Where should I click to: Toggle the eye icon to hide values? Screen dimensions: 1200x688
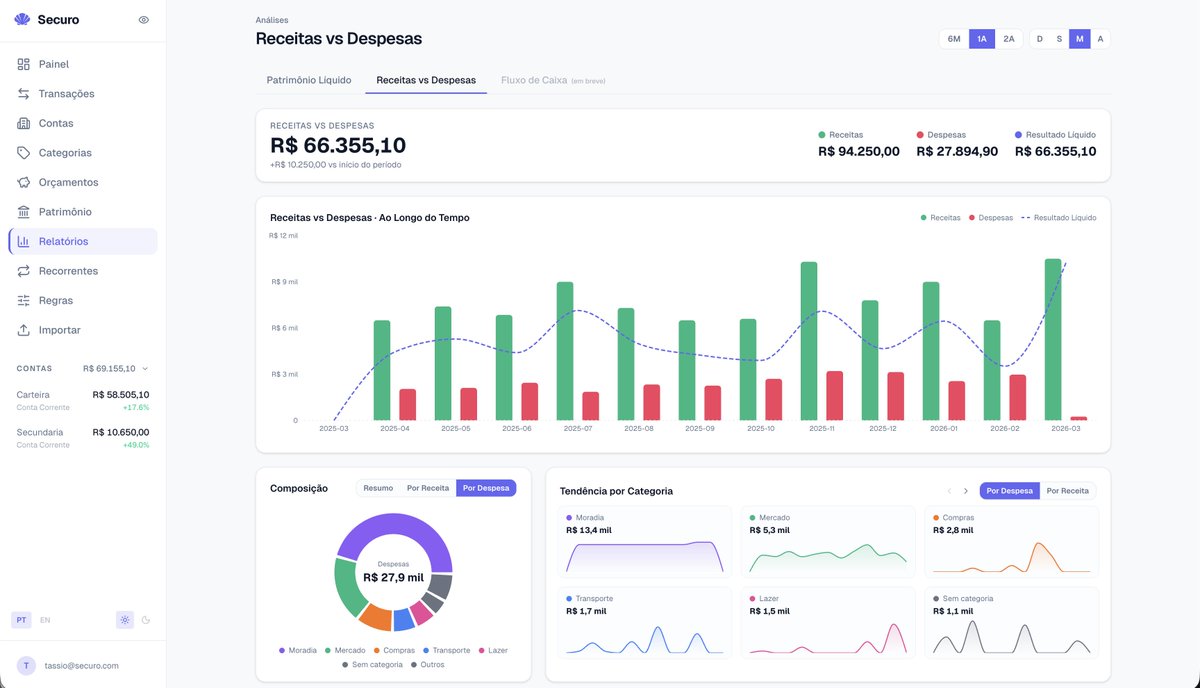144,20
